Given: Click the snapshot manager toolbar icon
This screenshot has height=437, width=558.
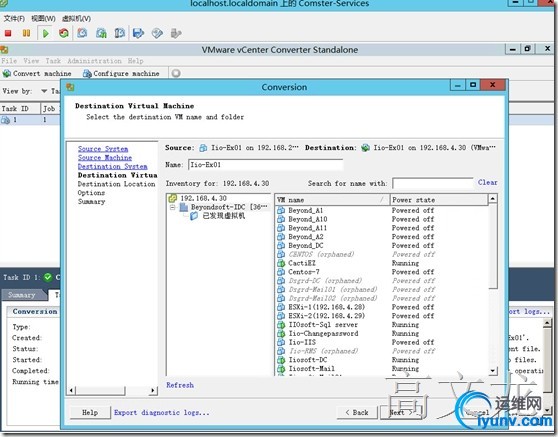Looking at the screenshot, I should (x=120, y=33).
